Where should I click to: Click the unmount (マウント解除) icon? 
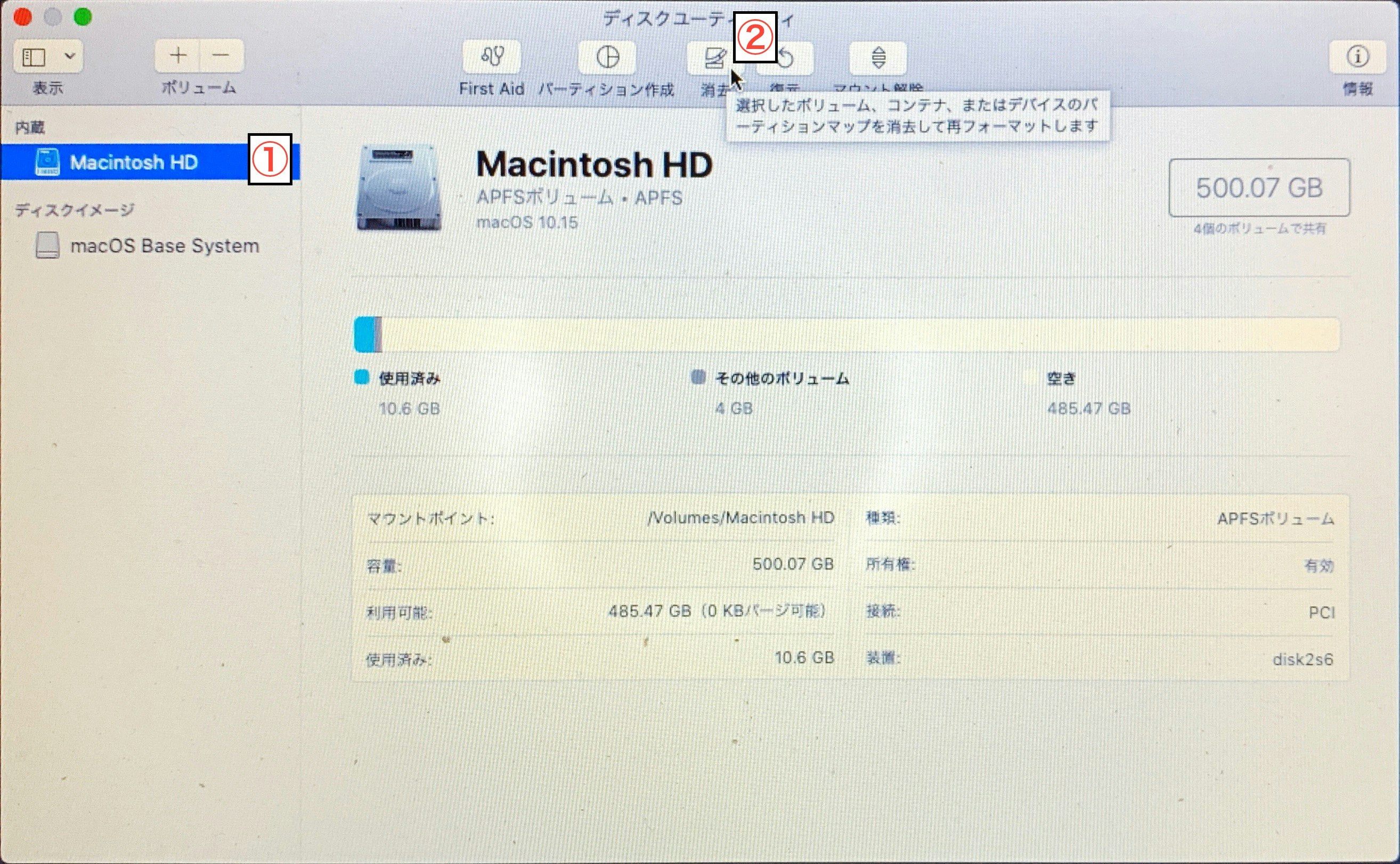tap(878, 58)
